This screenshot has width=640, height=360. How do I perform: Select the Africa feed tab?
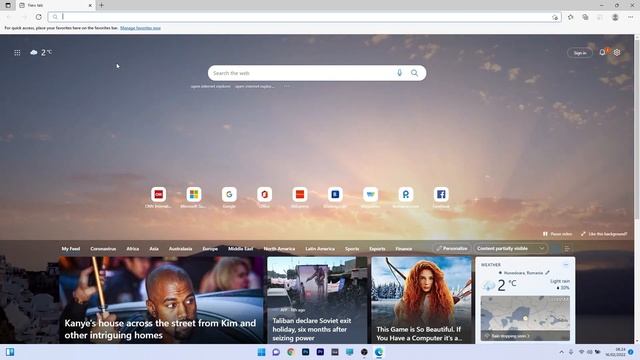click(133, 249)
